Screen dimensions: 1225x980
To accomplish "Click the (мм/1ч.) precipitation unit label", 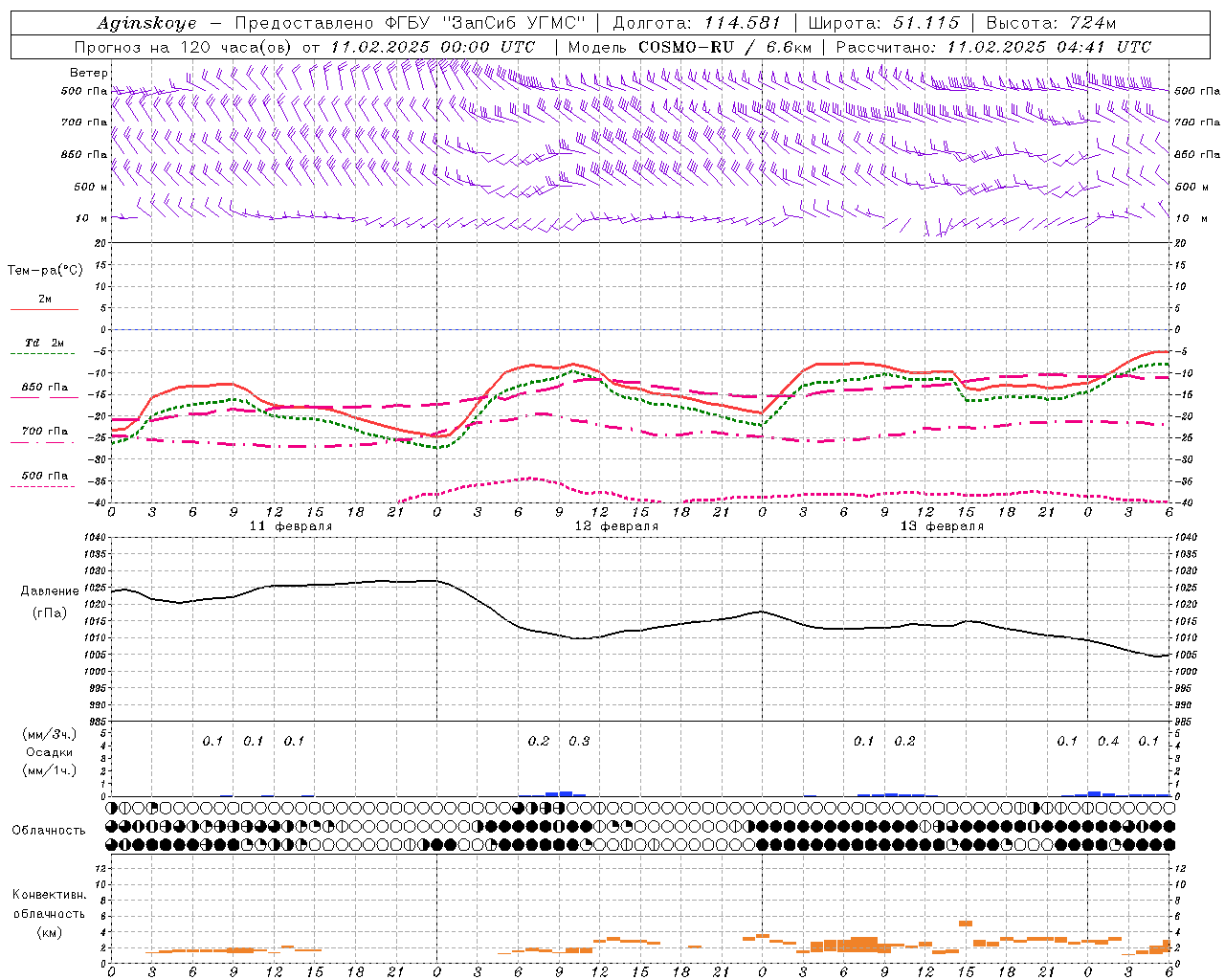I will point(50,770).
